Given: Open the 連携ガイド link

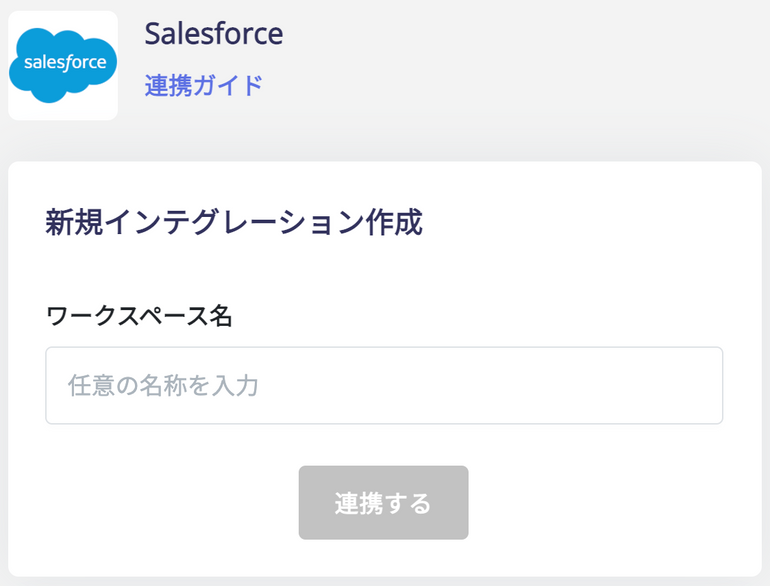Looking at the screenshot, I should (x=204, y=85).
